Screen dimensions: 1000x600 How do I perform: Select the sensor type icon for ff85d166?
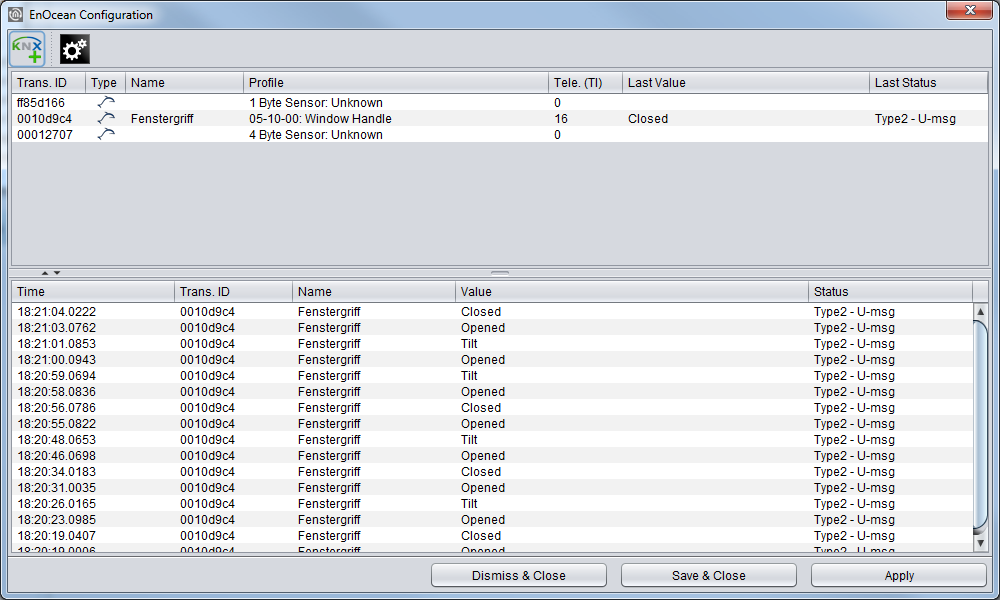click(106, 102)
